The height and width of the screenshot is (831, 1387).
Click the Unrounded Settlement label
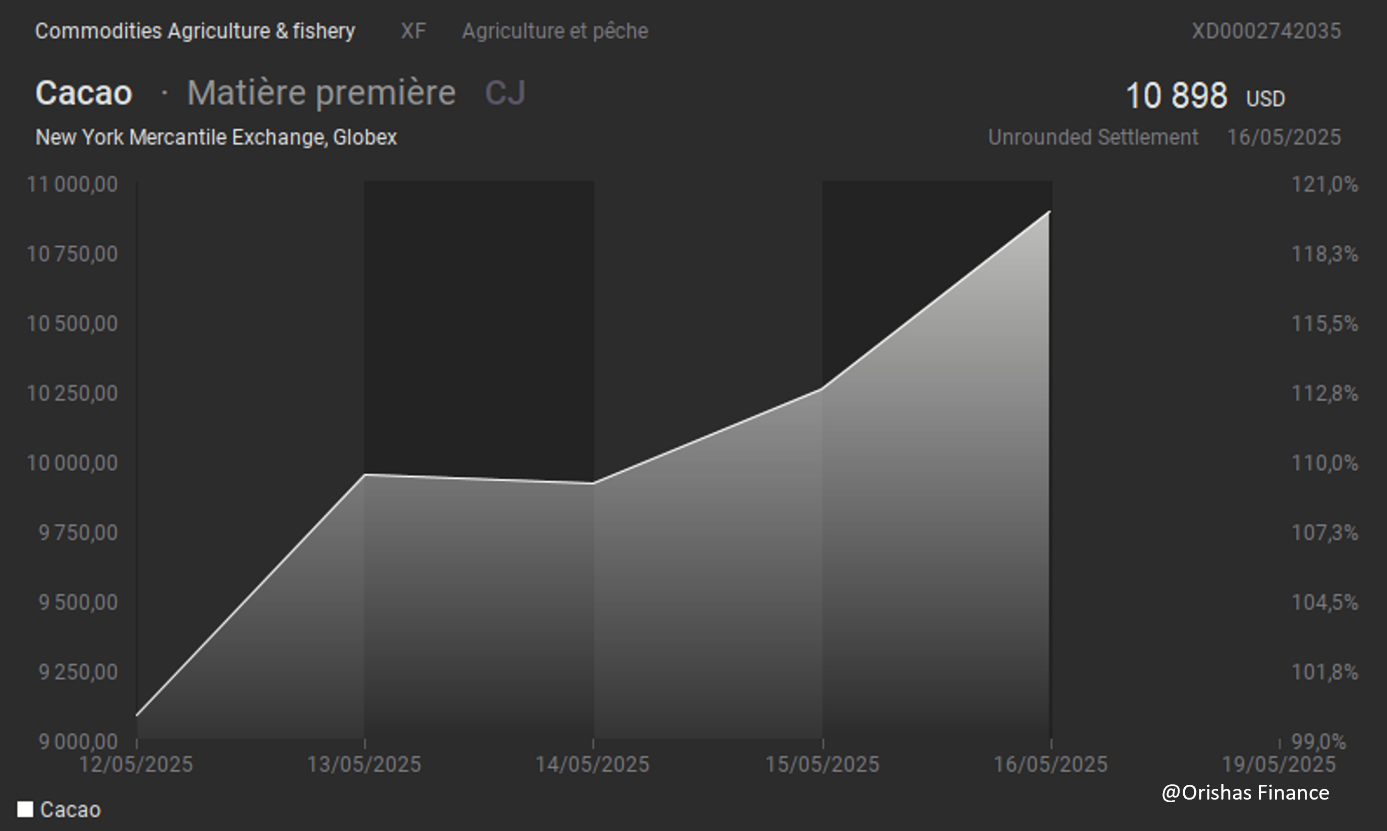point(1093,137)
